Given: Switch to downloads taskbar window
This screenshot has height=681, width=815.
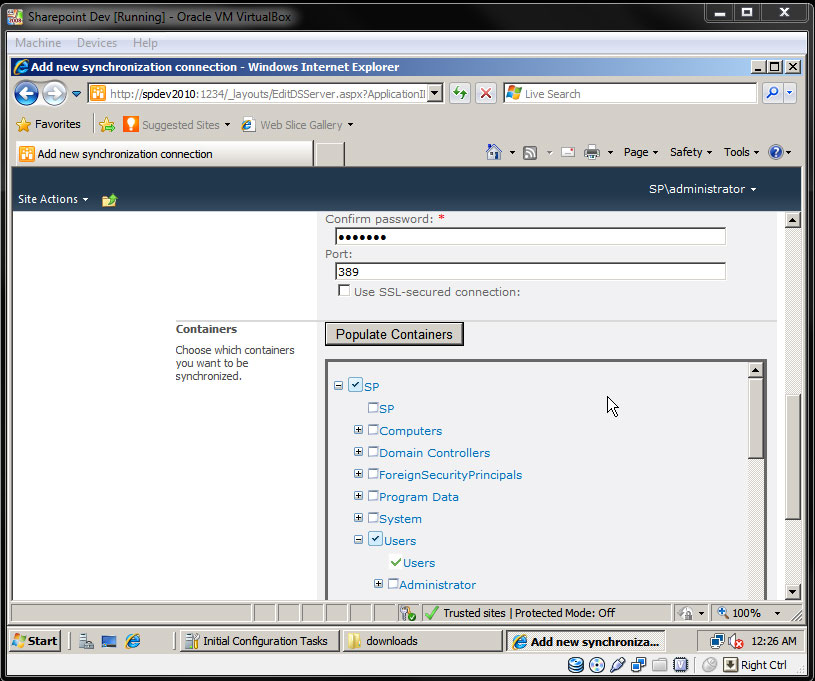Looking at the screenshot, I should 422,641.
